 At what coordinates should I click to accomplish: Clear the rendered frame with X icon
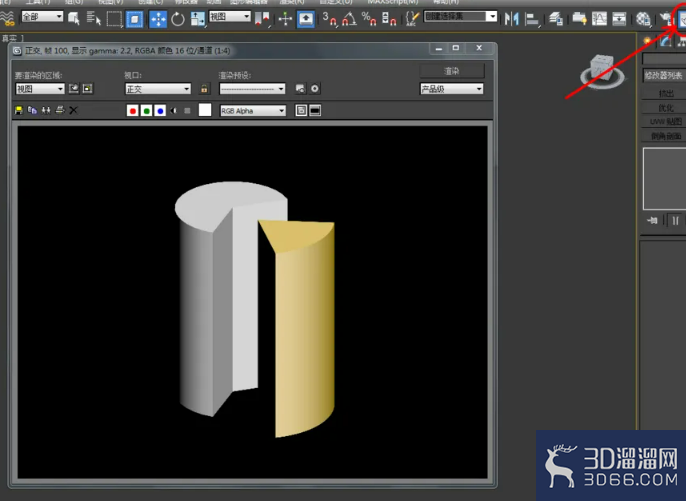point(74,110)
